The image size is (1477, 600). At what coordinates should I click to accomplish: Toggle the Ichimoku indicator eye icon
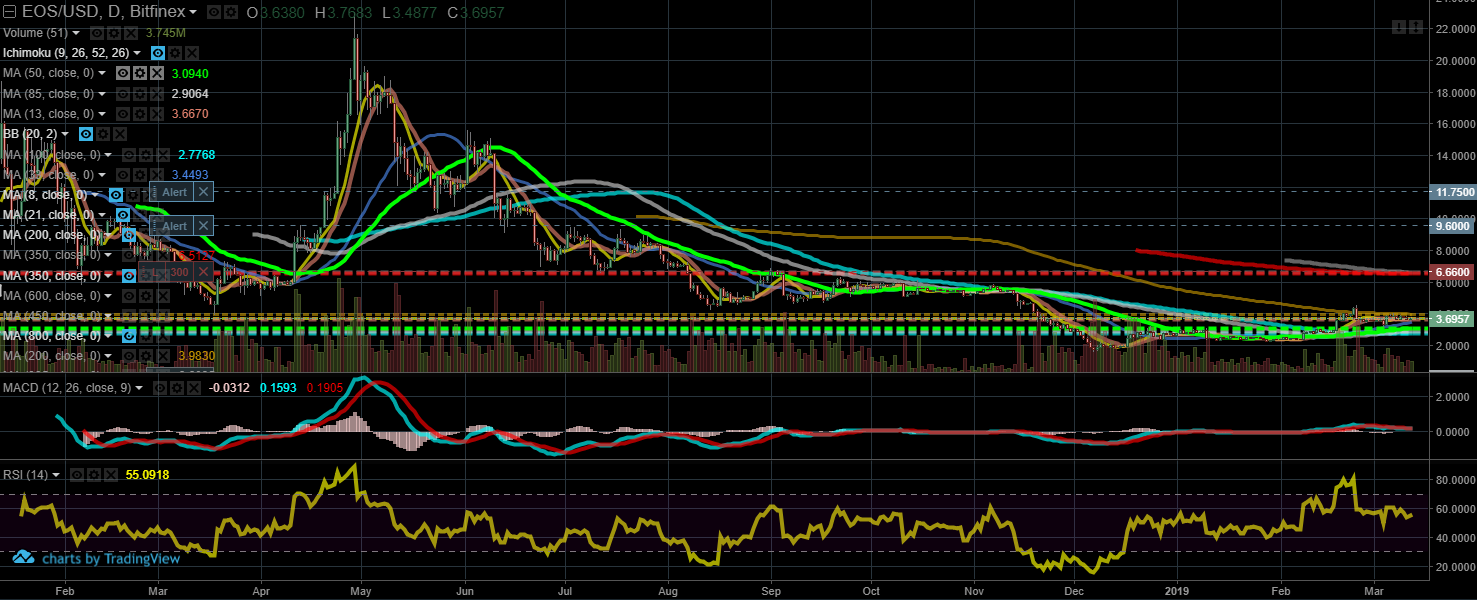[158, 53]
